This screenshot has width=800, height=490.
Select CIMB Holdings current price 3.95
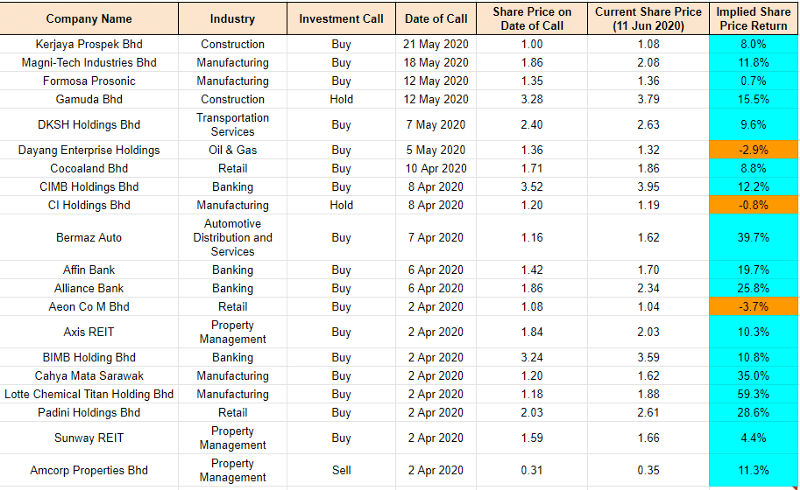tap(647, 187)
